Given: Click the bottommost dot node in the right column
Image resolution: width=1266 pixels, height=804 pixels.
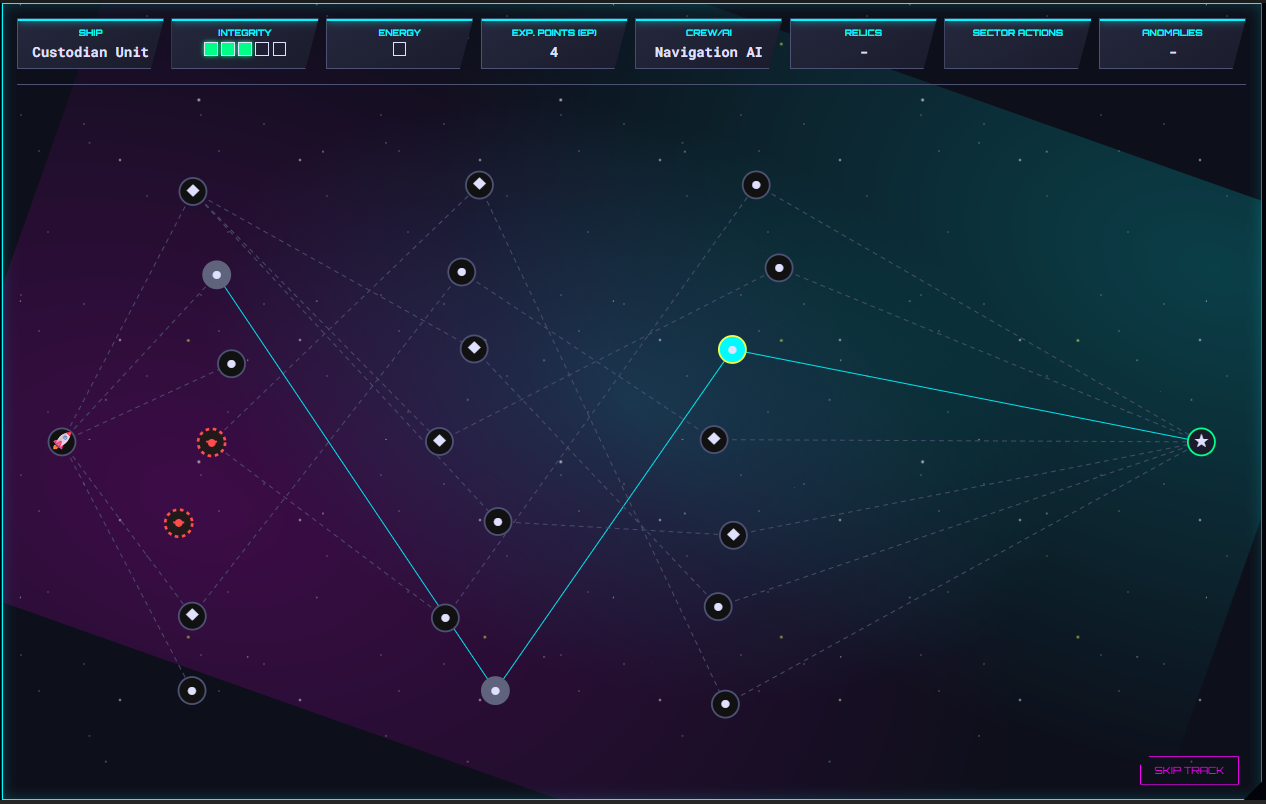Looking at the screenshot, I should (725, 704).
